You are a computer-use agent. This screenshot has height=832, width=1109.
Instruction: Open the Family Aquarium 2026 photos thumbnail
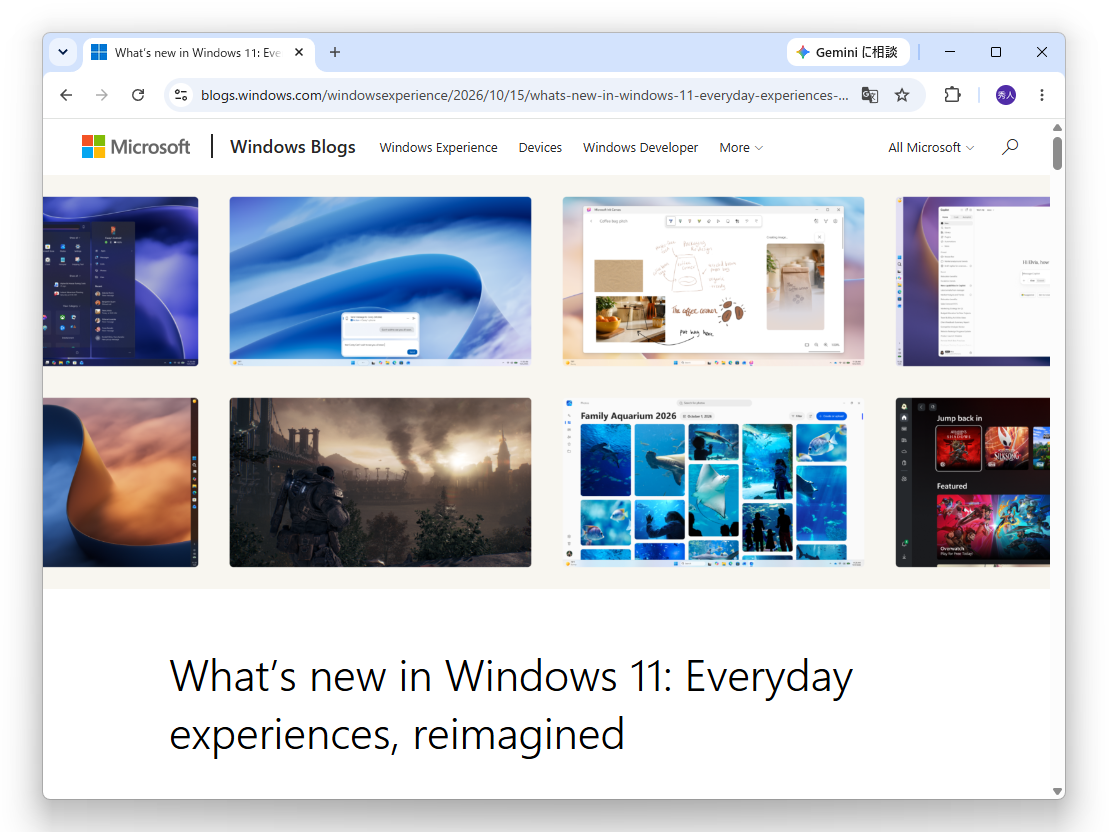(x=713, y=482)
